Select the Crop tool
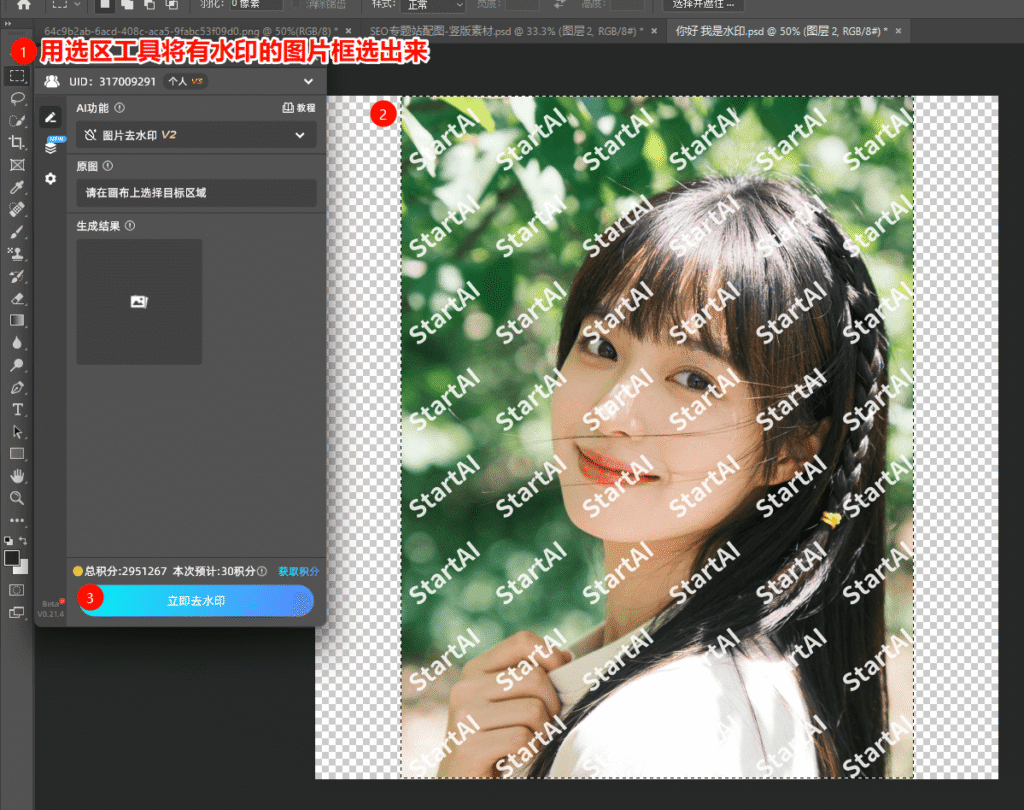 tap(16, 143)
